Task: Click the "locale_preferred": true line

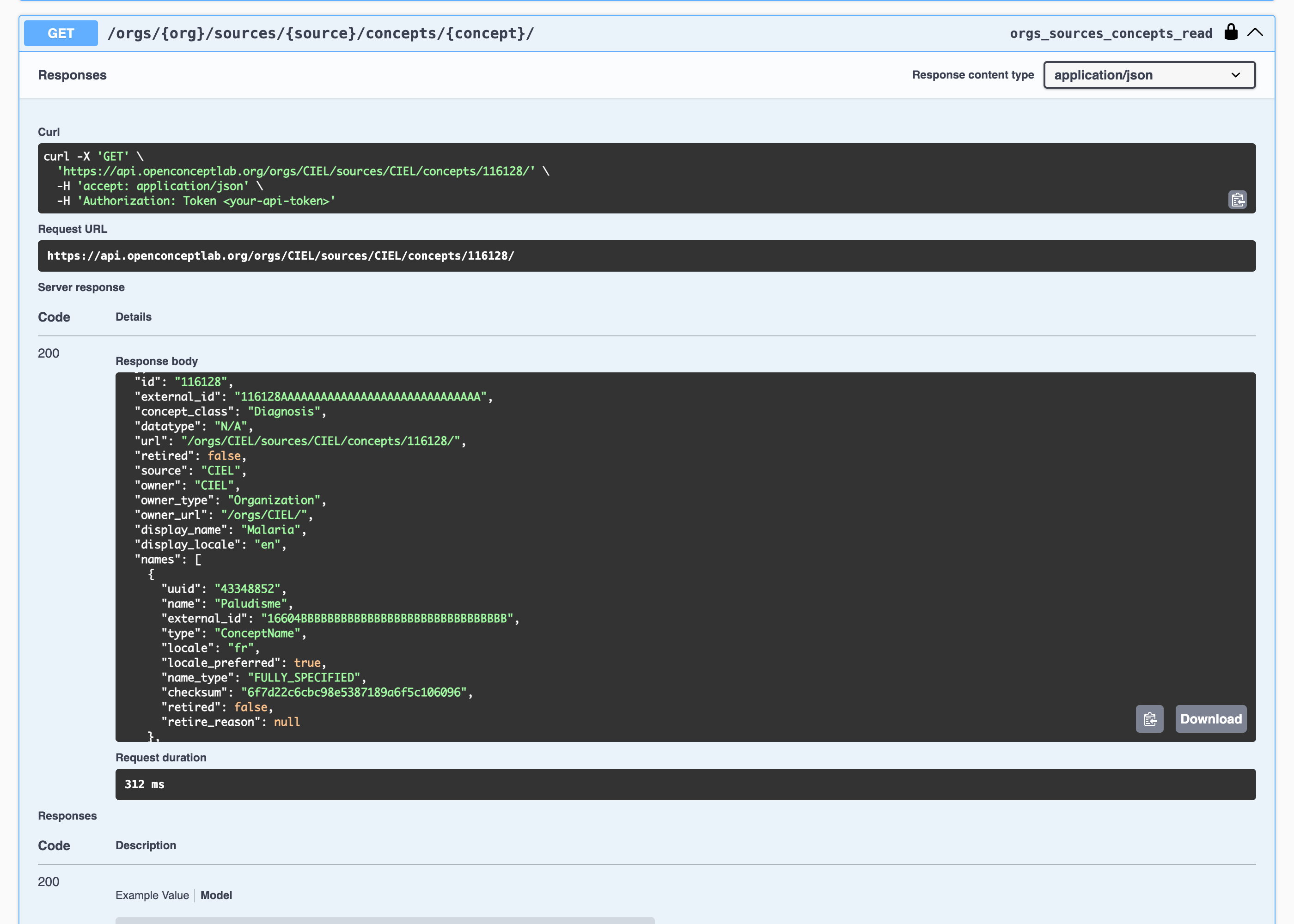Action: (x=244, y=663)
